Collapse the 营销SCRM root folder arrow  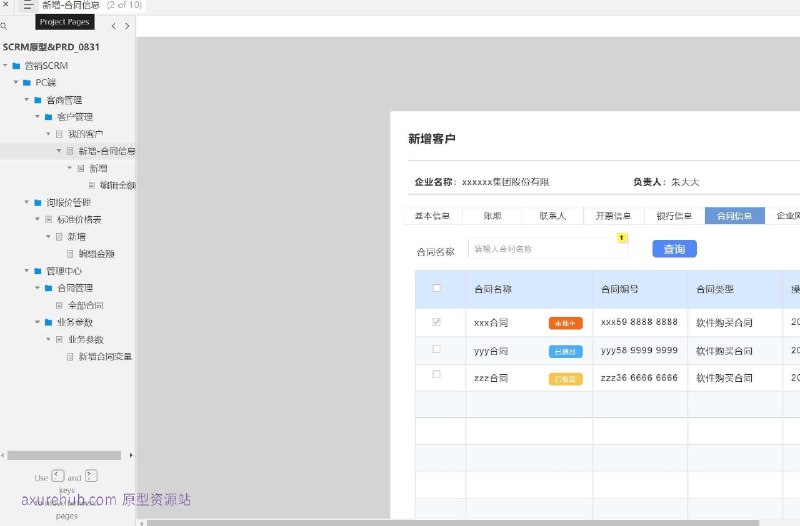pos(5,65)
